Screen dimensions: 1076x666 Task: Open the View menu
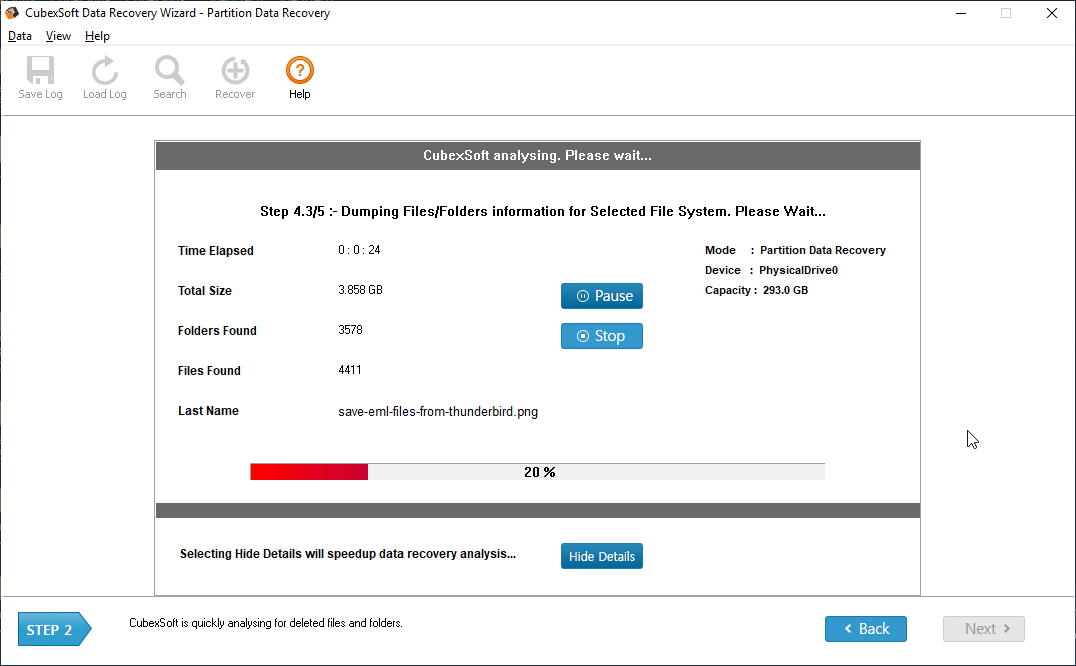(58, 36)
